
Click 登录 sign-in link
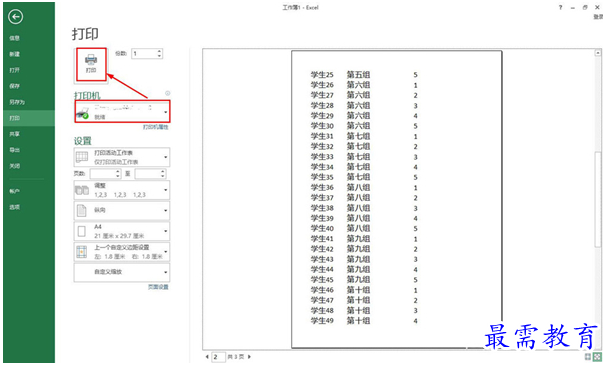(598, 17)
